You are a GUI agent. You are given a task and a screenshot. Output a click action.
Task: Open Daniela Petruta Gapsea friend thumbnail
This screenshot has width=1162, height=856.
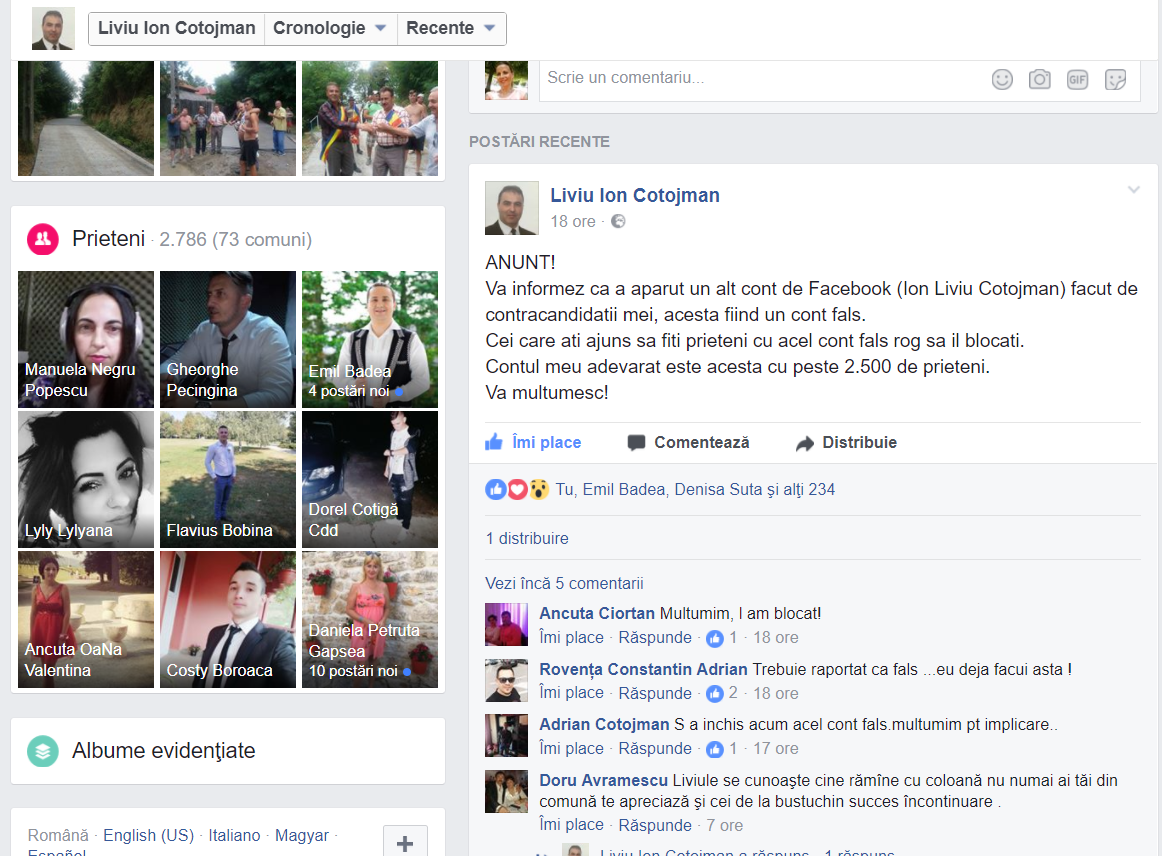pyautogui.click(x=370, y=620)
